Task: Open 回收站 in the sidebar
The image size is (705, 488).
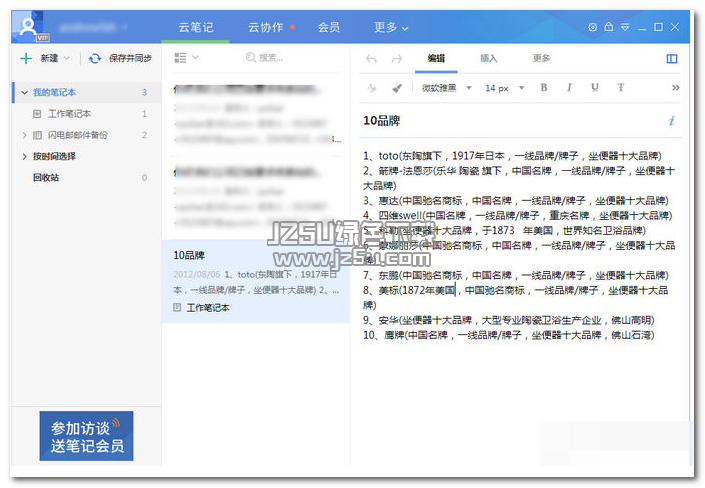Action: pos(45,178)
